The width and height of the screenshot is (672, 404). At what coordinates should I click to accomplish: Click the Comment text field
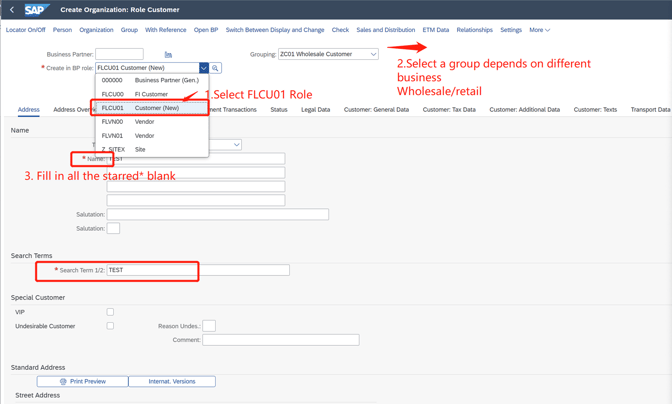coord(280,340)
